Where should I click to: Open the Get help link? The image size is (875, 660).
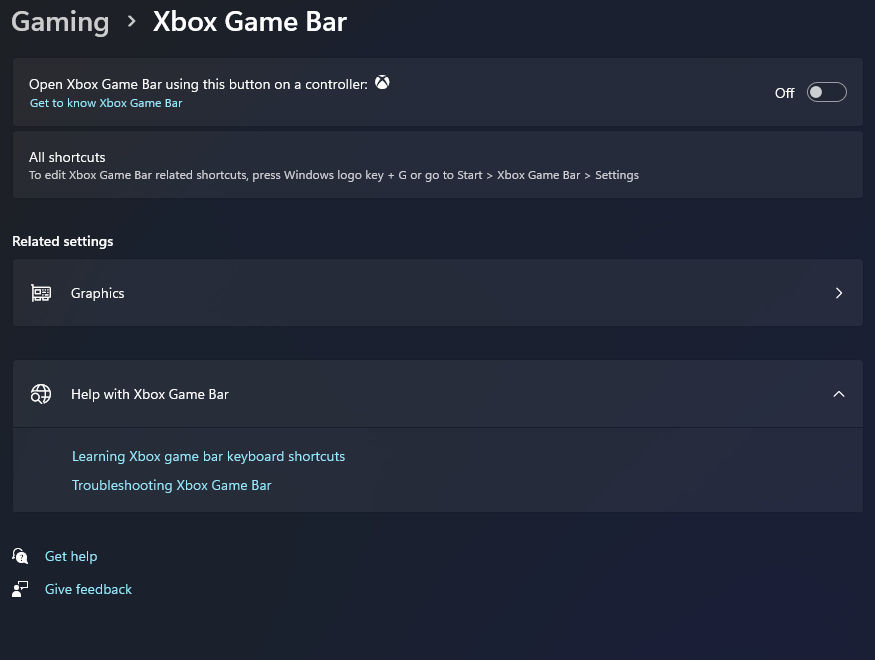point(71,556)
